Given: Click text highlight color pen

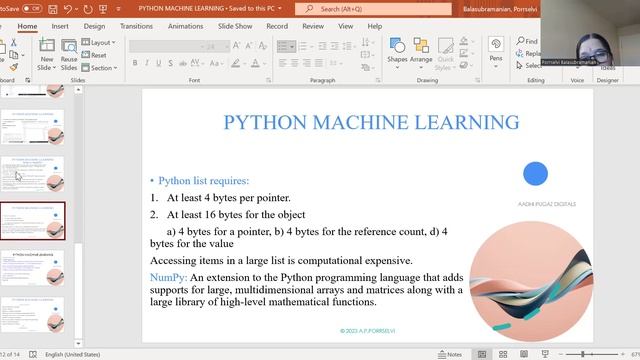Looking at the screenshot, I should pos(236,63).
